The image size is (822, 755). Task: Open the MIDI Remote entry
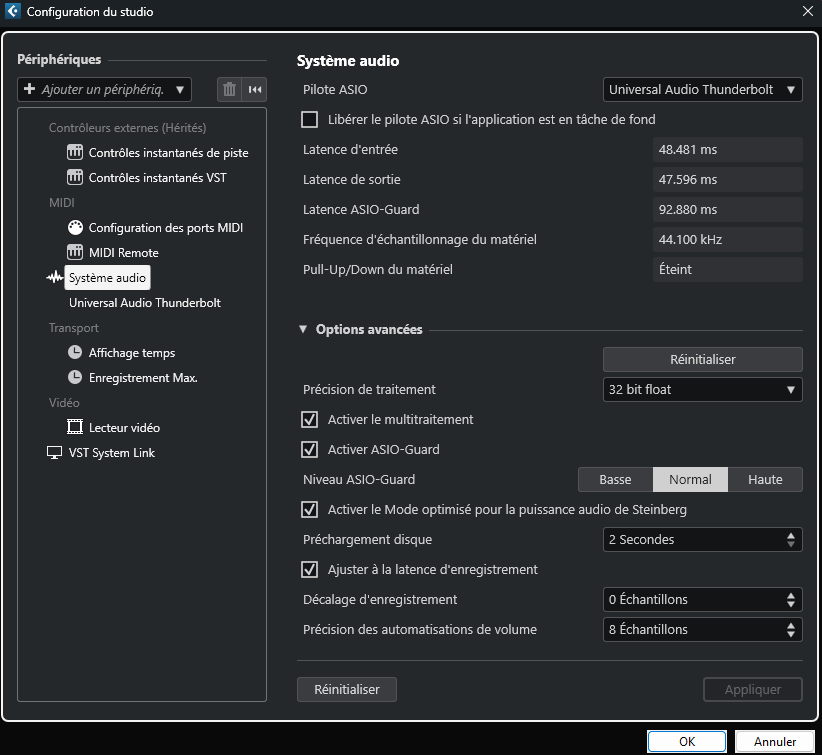[x=123, y=253]
